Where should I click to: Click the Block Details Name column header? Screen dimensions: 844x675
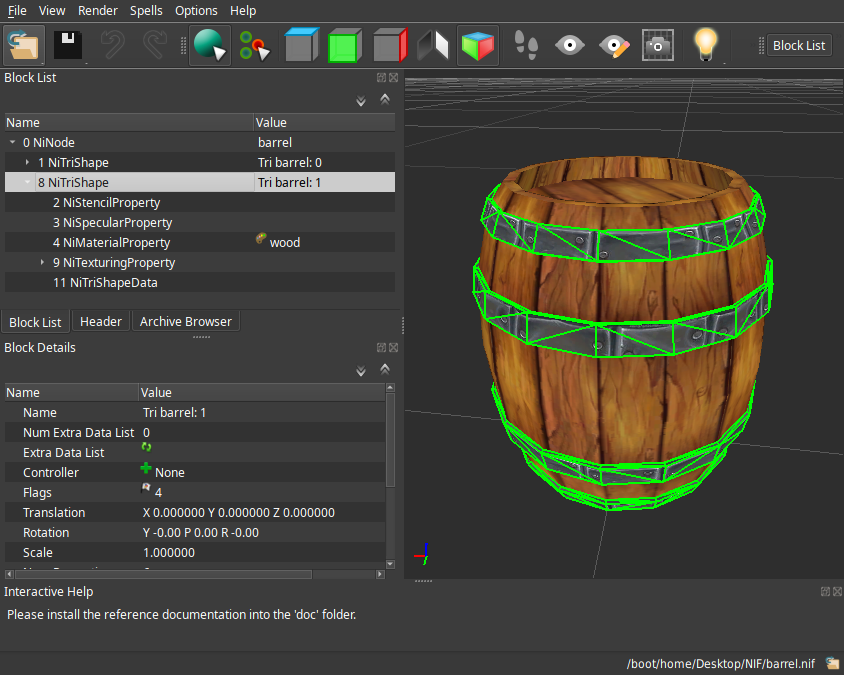point(72,392)
